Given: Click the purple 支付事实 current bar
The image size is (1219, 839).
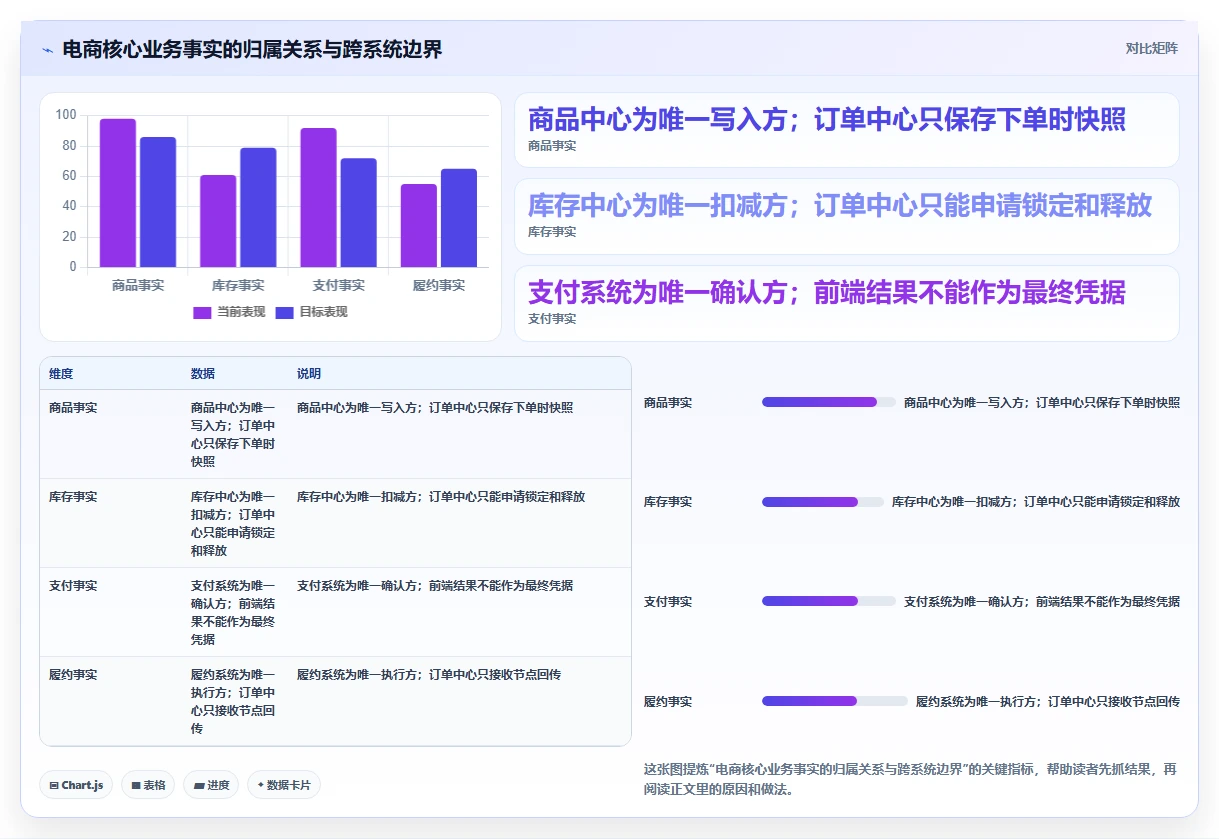Looking at the screenshot, I should pyautogui.click(x=319, y=198).
